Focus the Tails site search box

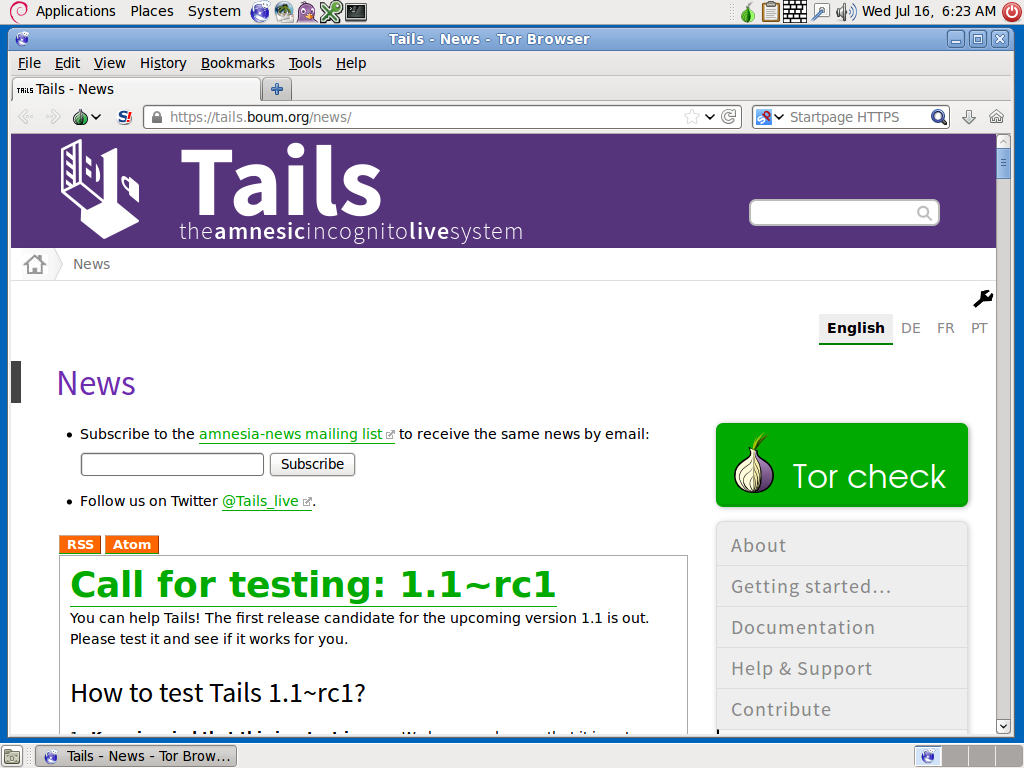click(x=844, y=213)
